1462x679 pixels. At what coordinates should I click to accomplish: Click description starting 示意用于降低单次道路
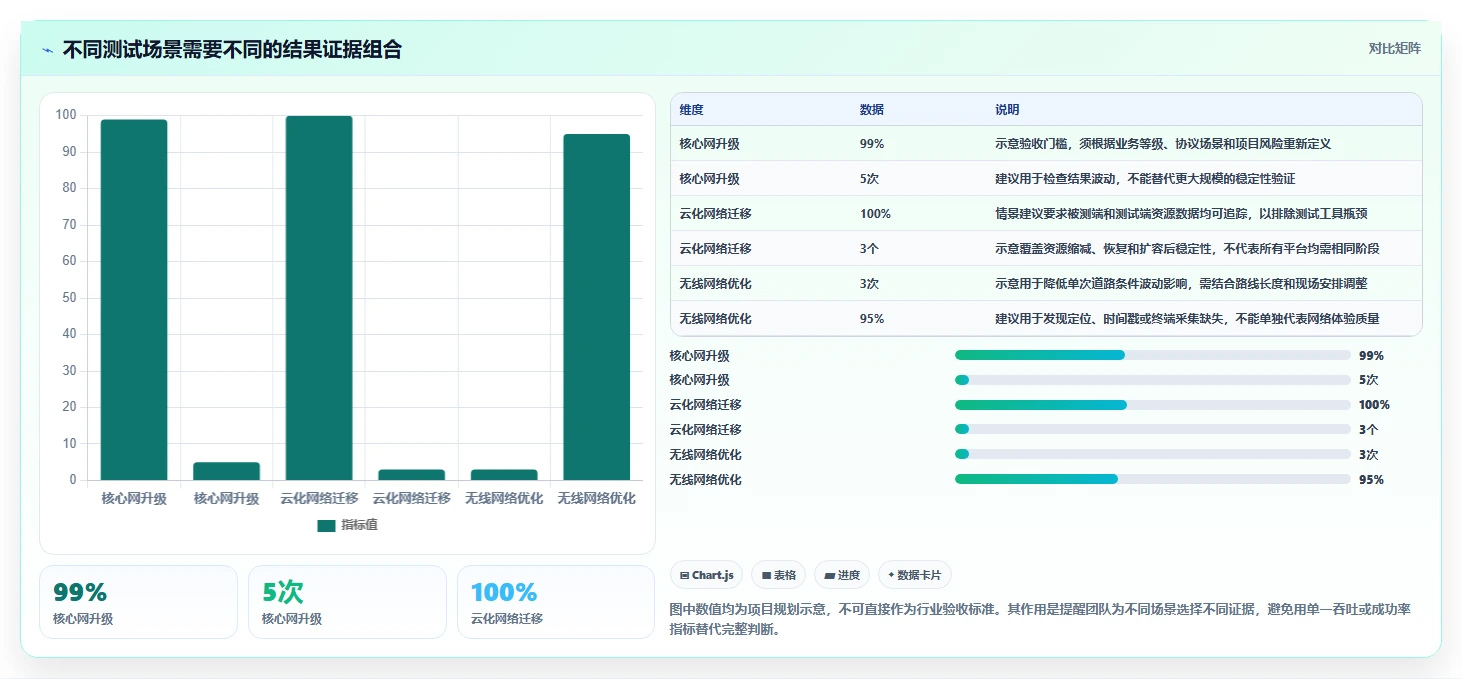click(1181, 284)
